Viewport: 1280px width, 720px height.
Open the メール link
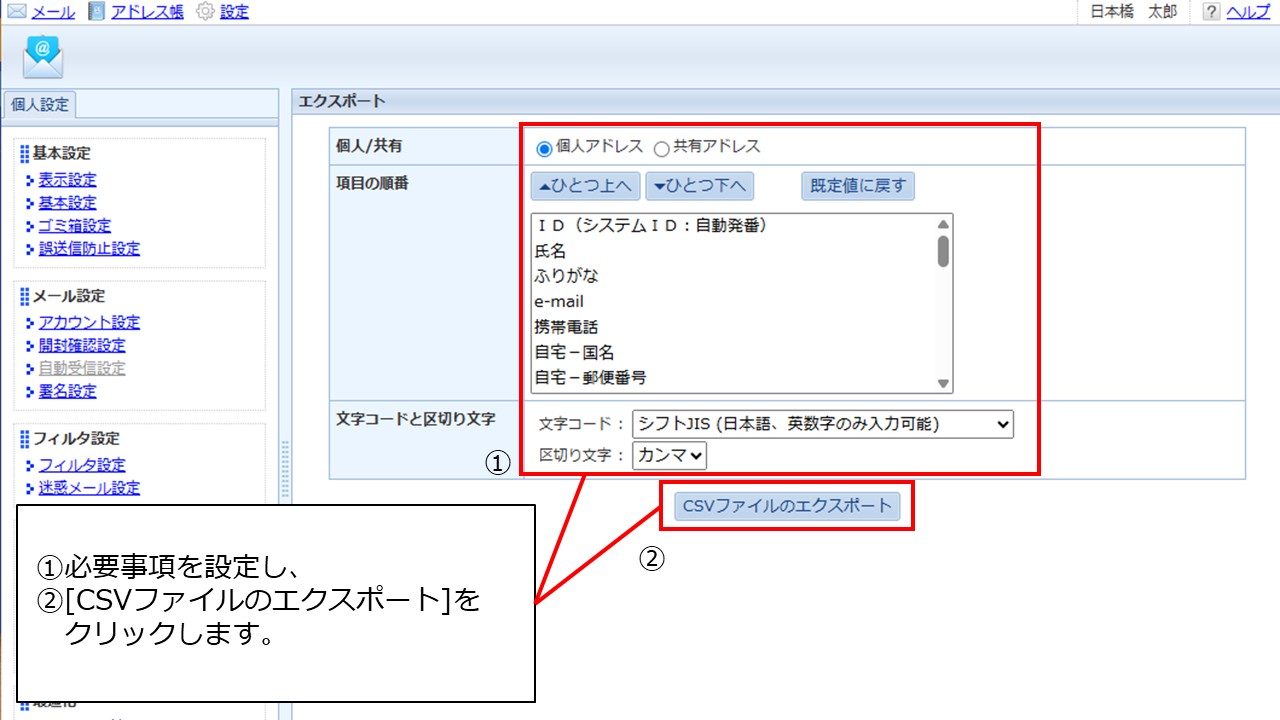[x=53, y=12]
